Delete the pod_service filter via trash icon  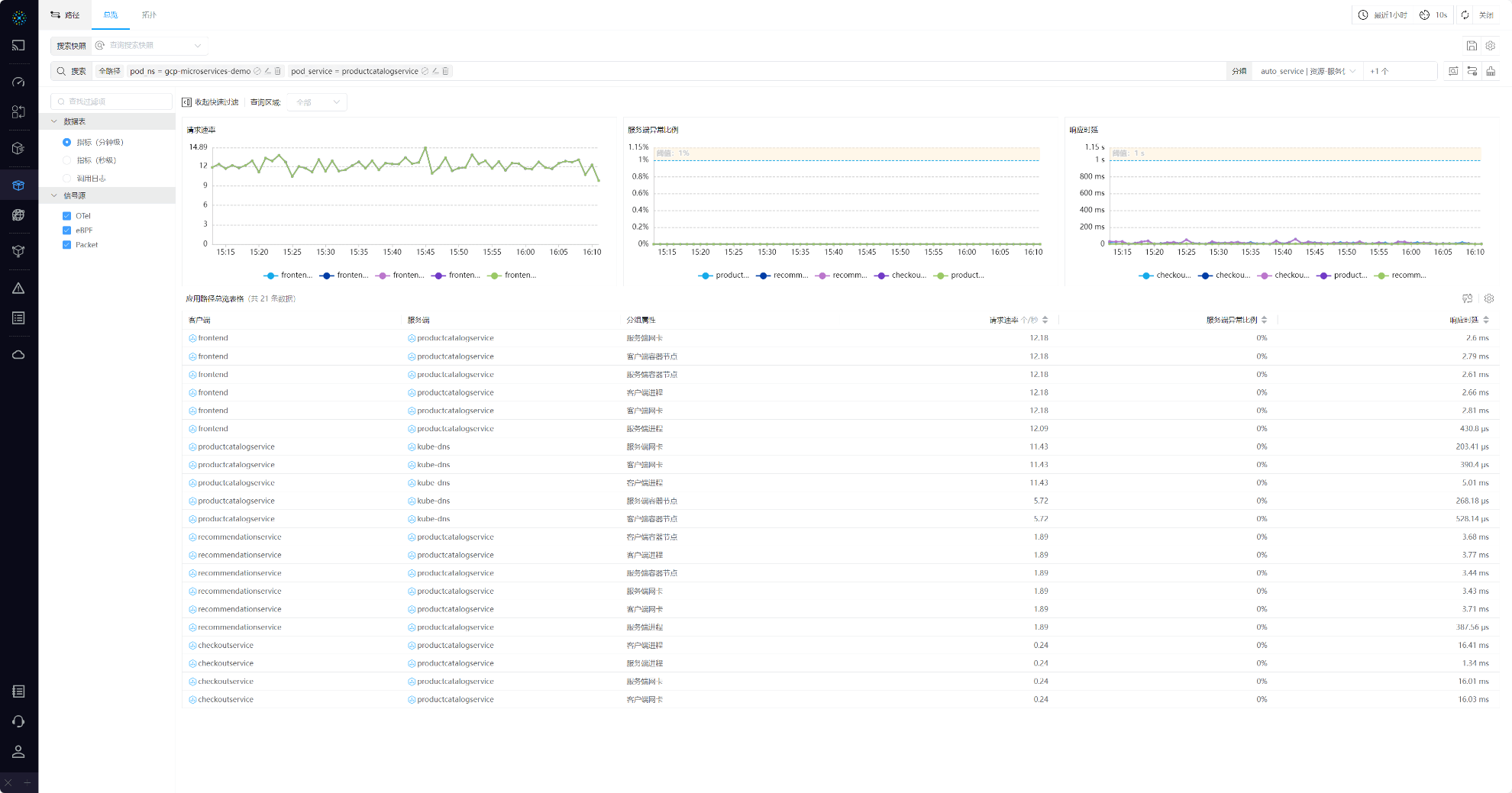pos(446,71)
